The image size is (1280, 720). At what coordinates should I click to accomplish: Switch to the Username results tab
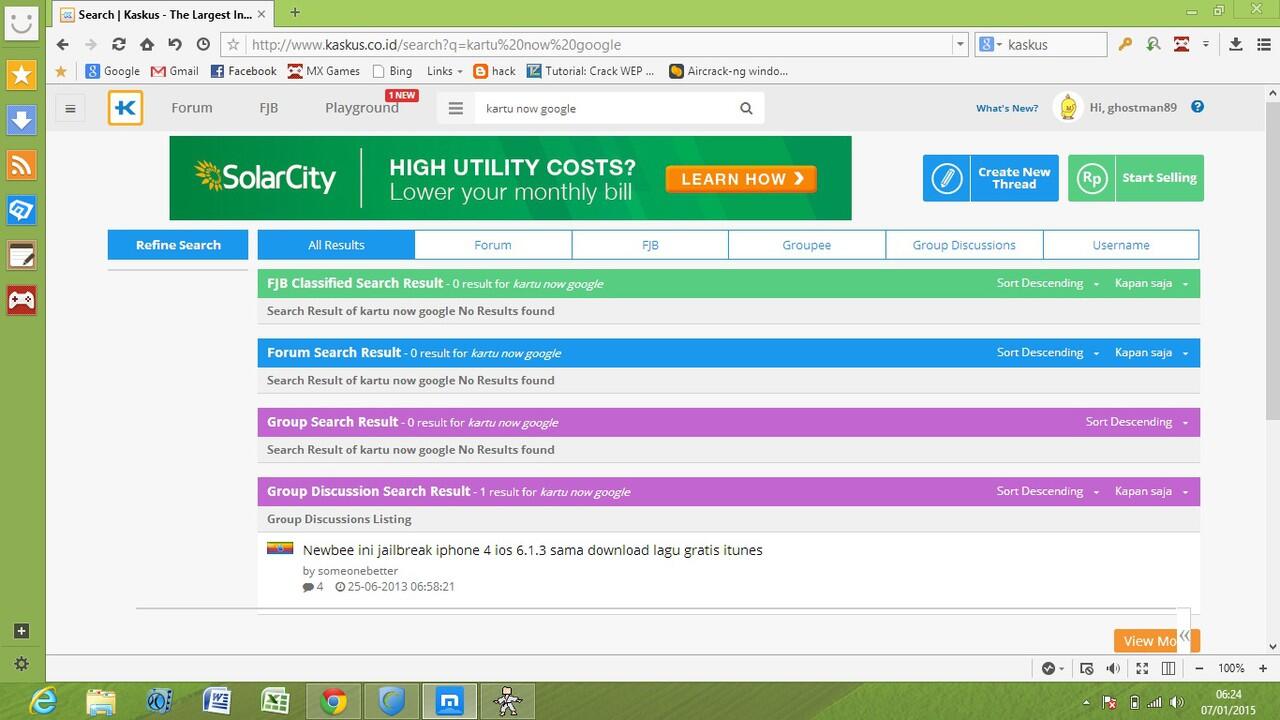(1121, 245)
